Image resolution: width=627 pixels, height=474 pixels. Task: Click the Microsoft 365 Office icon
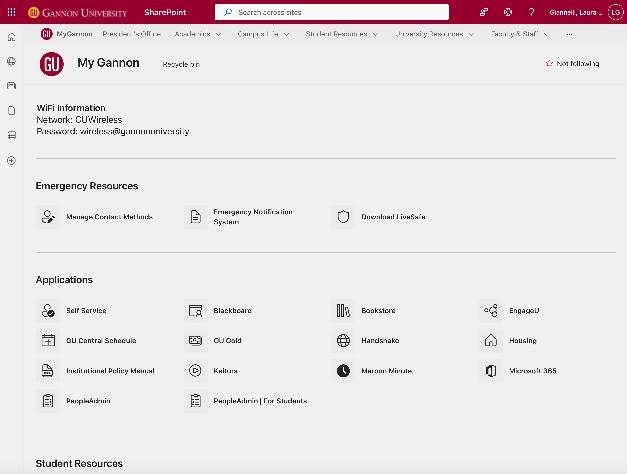[491, 371]
